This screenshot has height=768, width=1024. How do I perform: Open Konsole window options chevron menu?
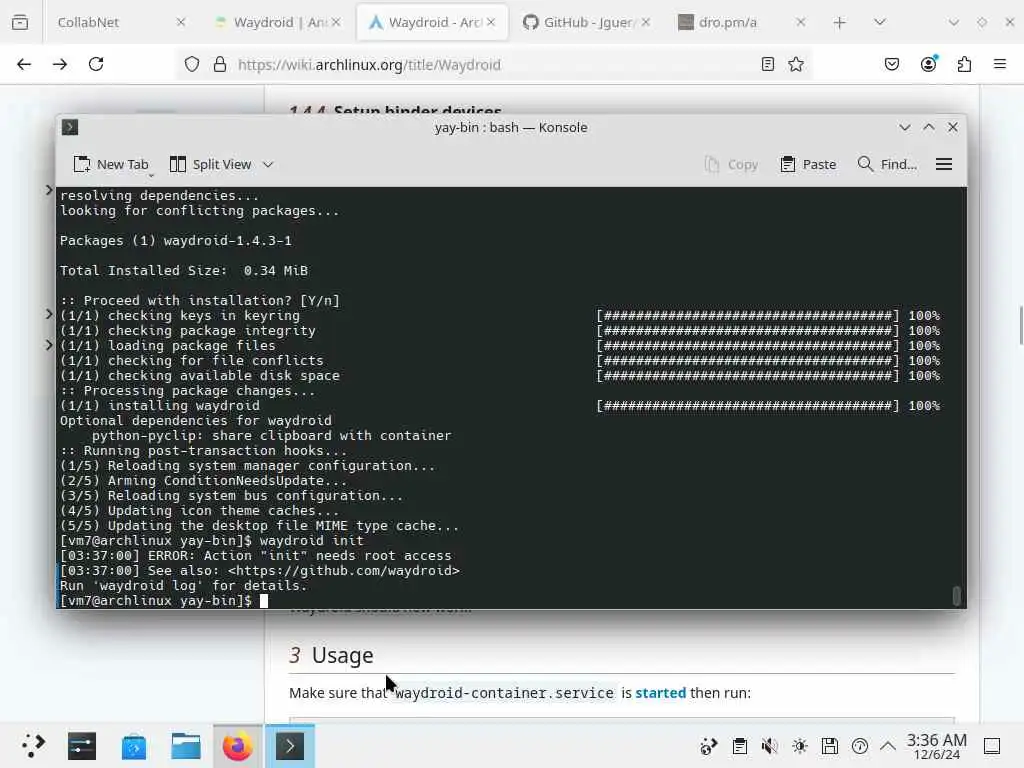904,127
